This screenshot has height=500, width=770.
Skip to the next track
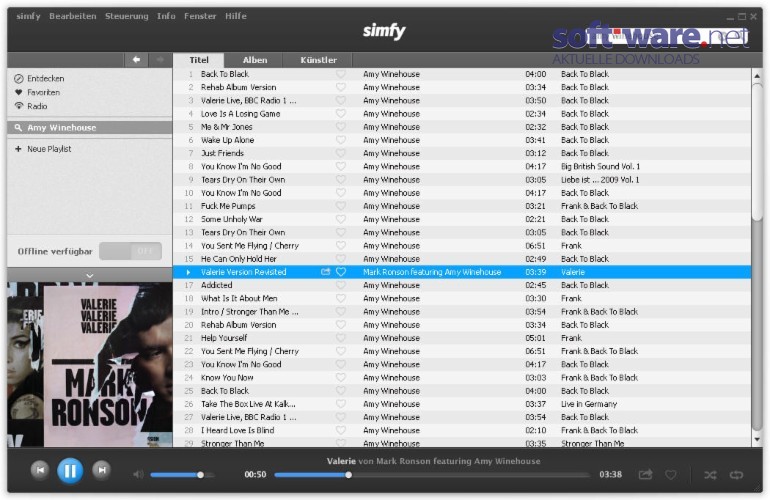coord(101,471)
